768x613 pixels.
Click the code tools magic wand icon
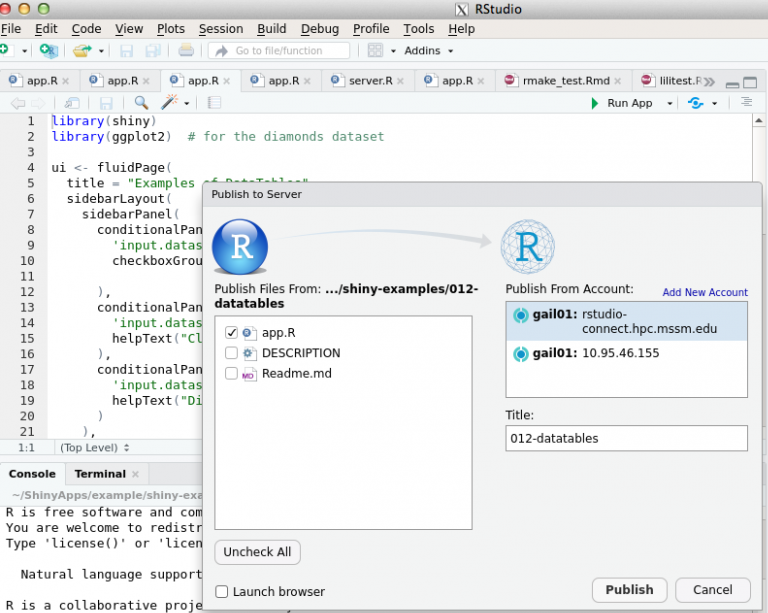click(169, 103)
